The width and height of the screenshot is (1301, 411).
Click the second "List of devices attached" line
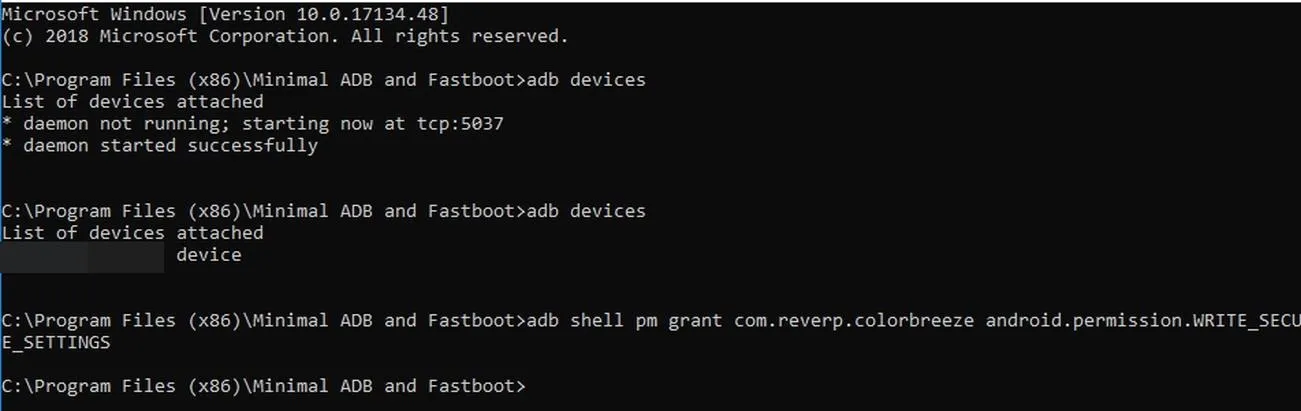pos(133,233)
